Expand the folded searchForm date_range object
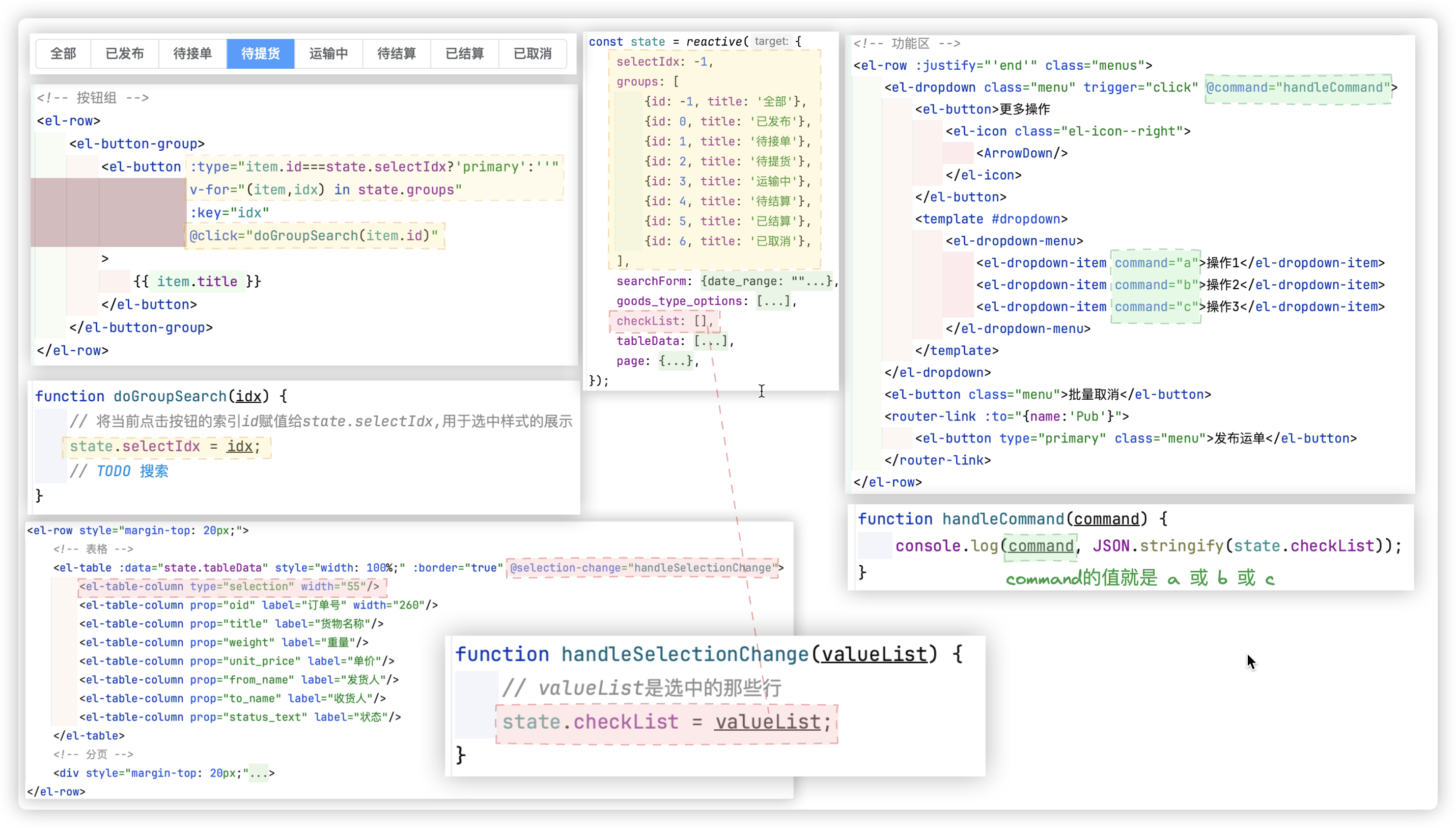The width and height of the screenshot is (1456, 828). click(x=767, y=281)
